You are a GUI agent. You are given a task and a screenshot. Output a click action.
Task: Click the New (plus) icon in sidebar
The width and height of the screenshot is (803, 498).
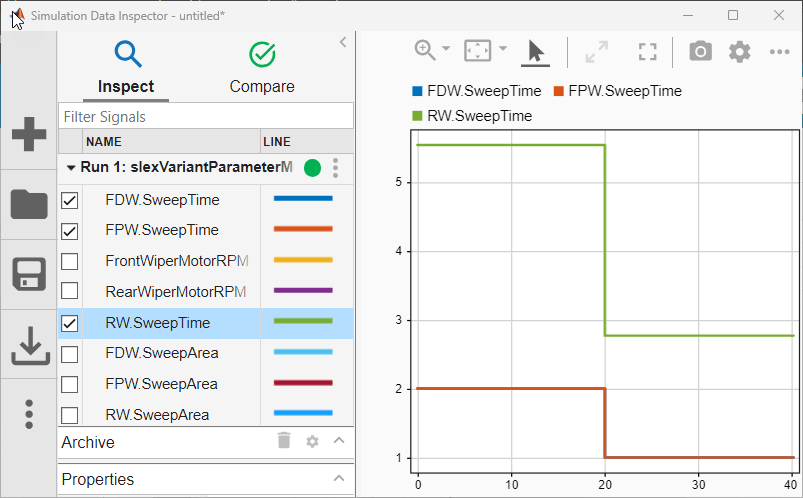(29, 135)
